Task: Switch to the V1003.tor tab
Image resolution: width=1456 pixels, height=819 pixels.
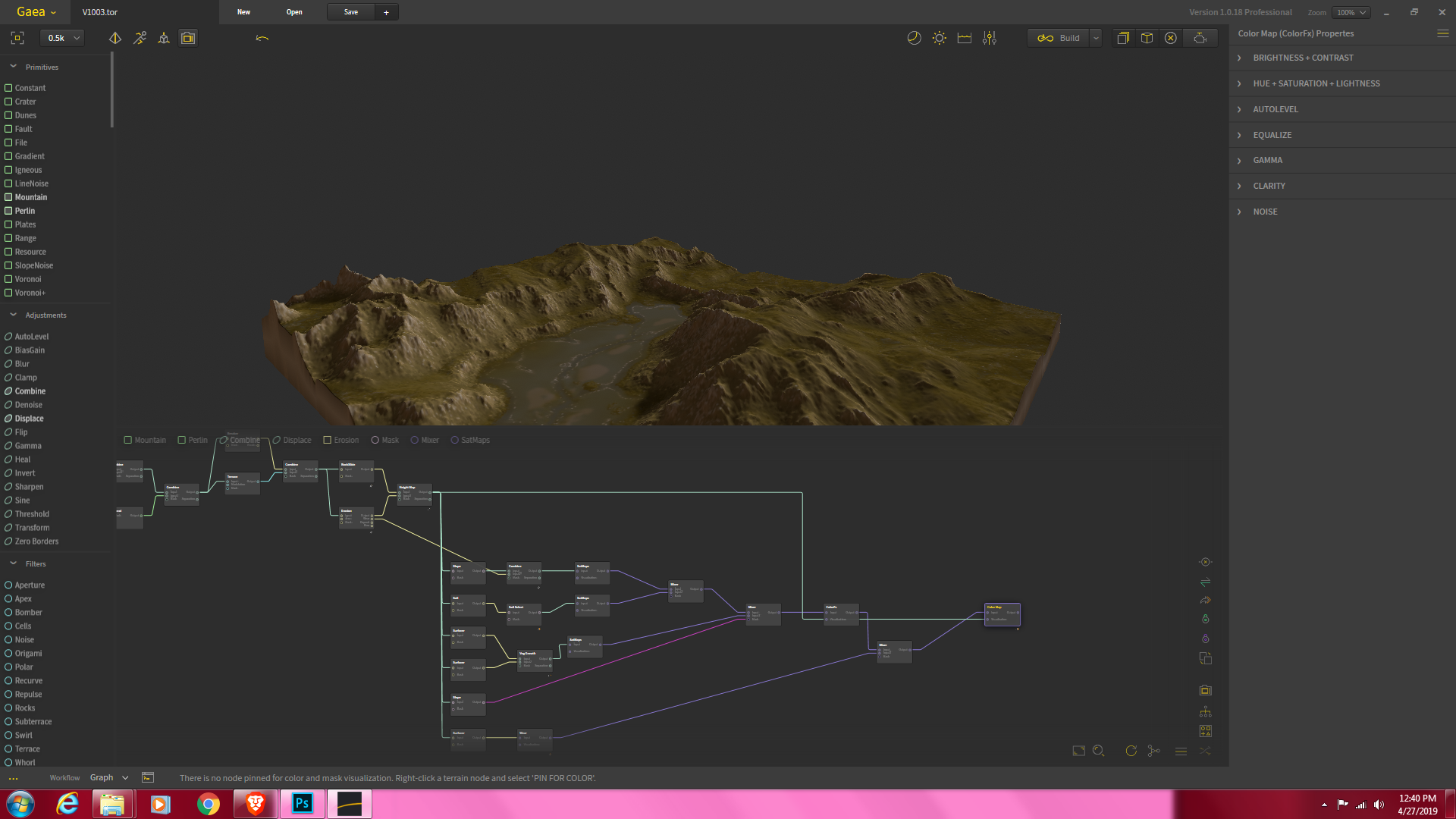Action: 100,12
